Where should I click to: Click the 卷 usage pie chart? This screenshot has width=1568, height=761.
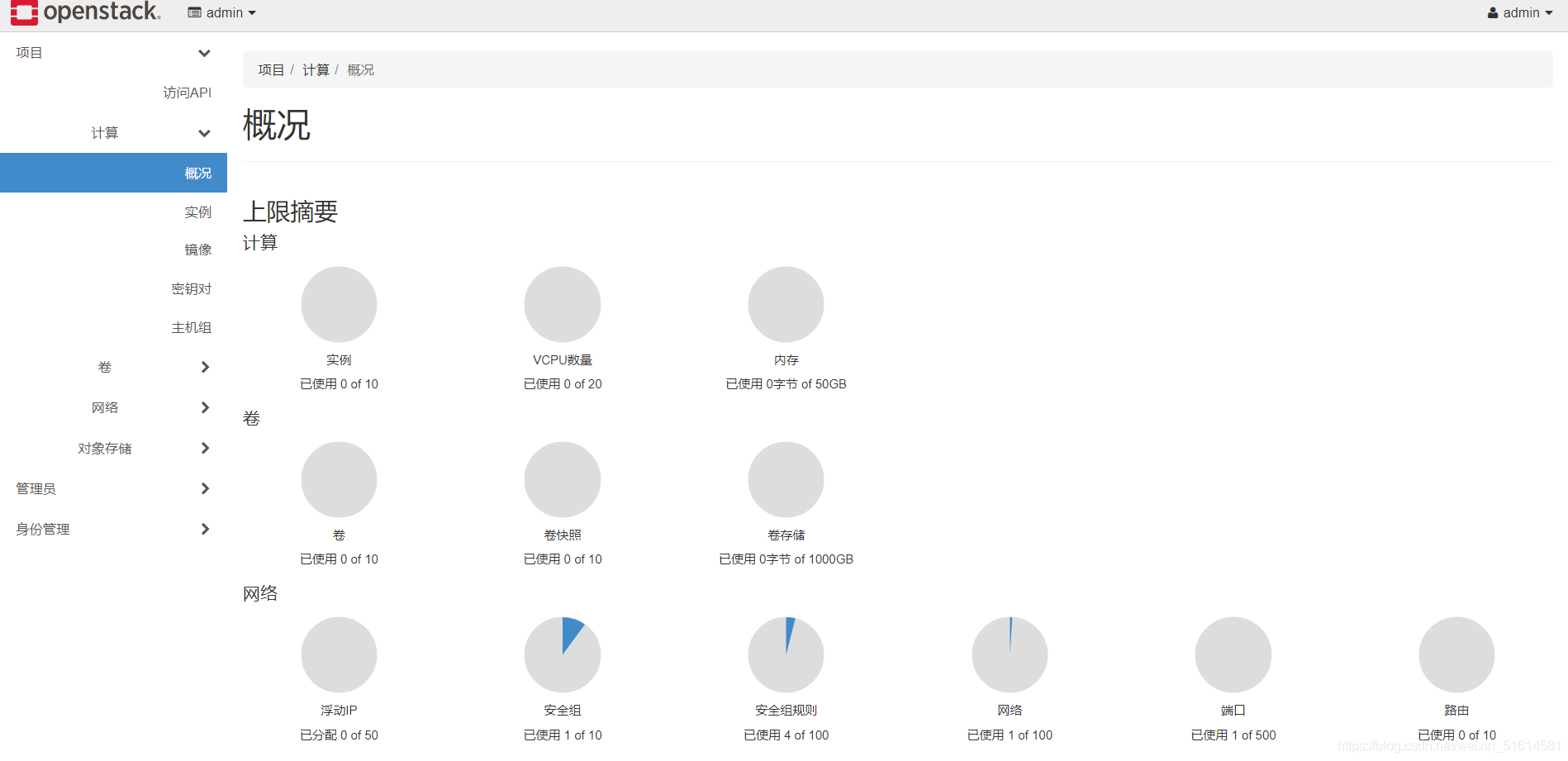339,479
